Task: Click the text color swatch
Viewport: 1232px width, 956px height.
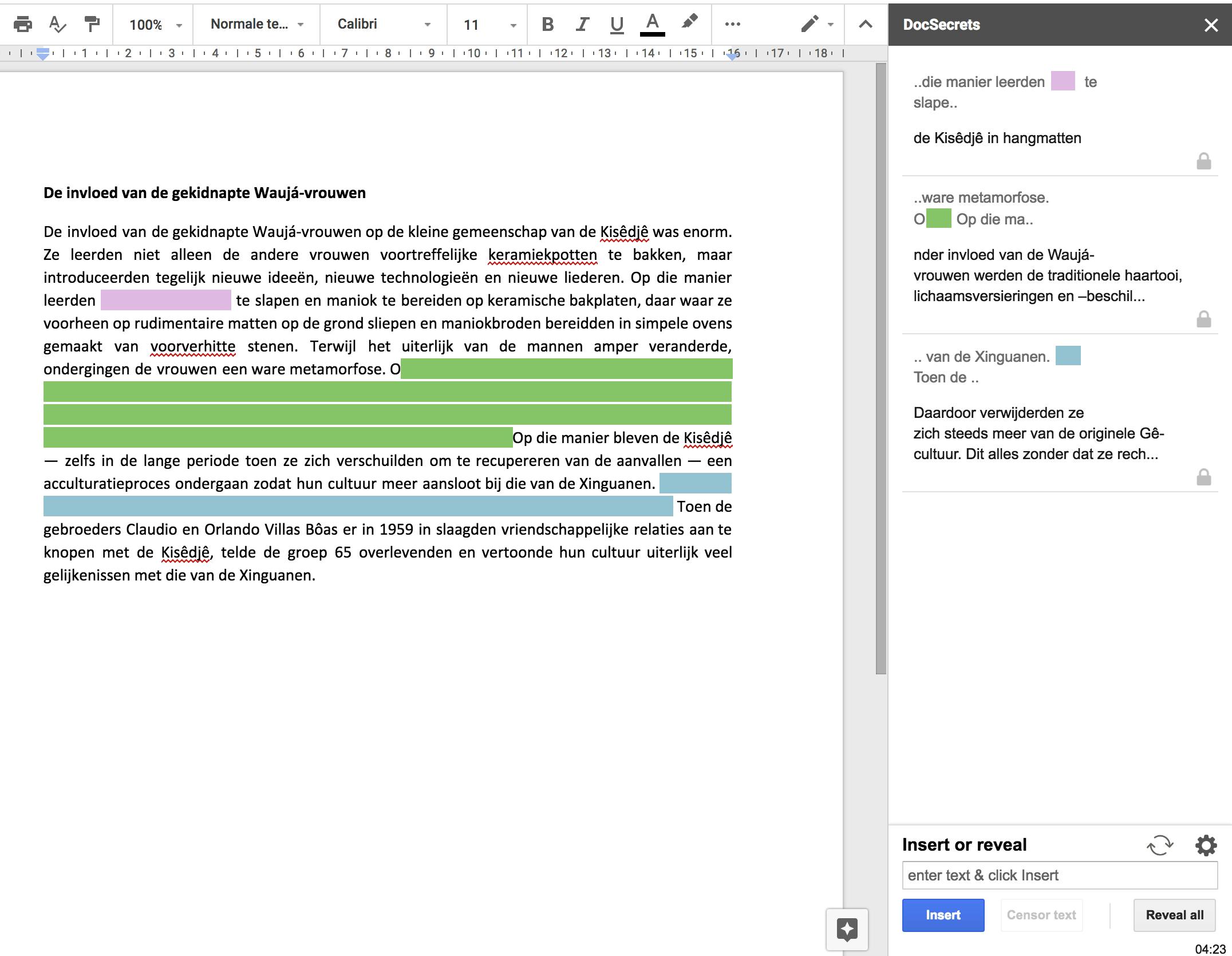Action: (x=652, y=25)
